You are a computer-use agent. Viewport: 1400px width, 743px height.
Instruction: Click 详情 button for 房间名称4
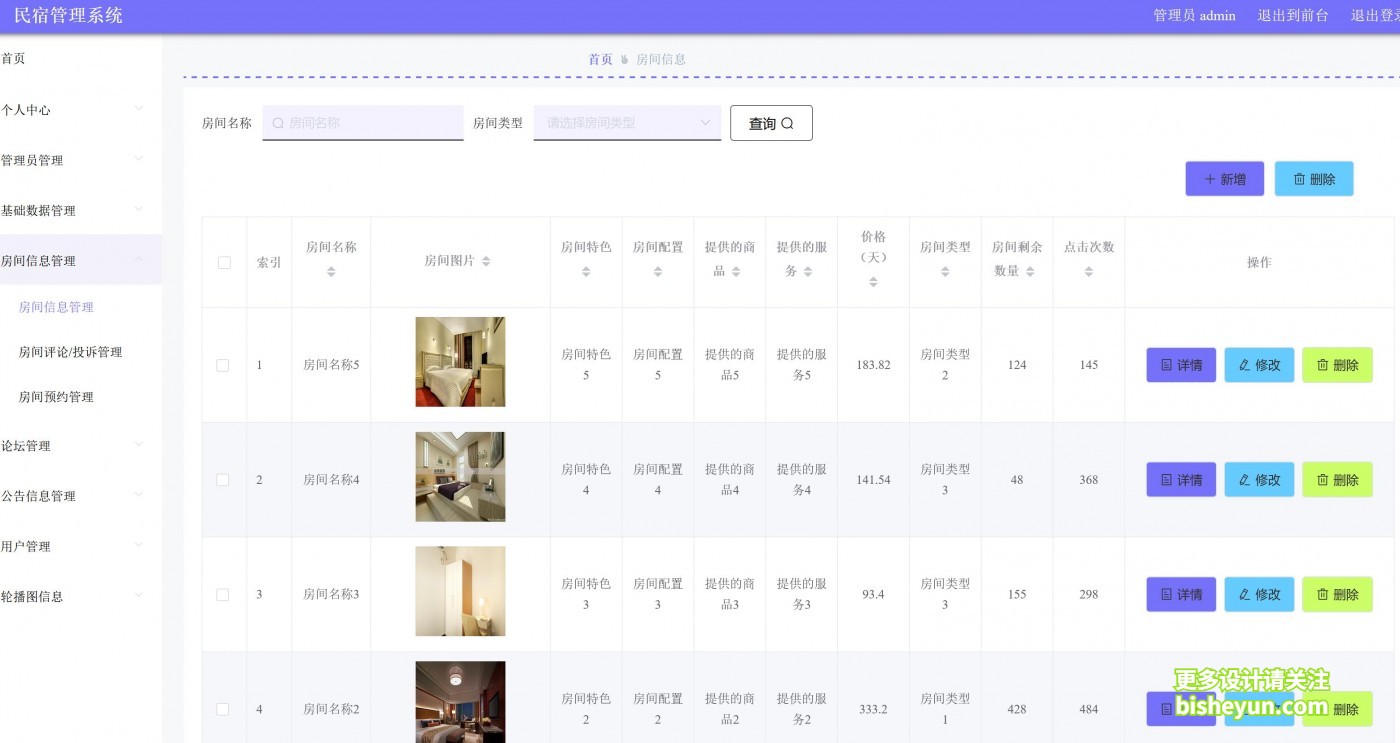click(1181, 480)
